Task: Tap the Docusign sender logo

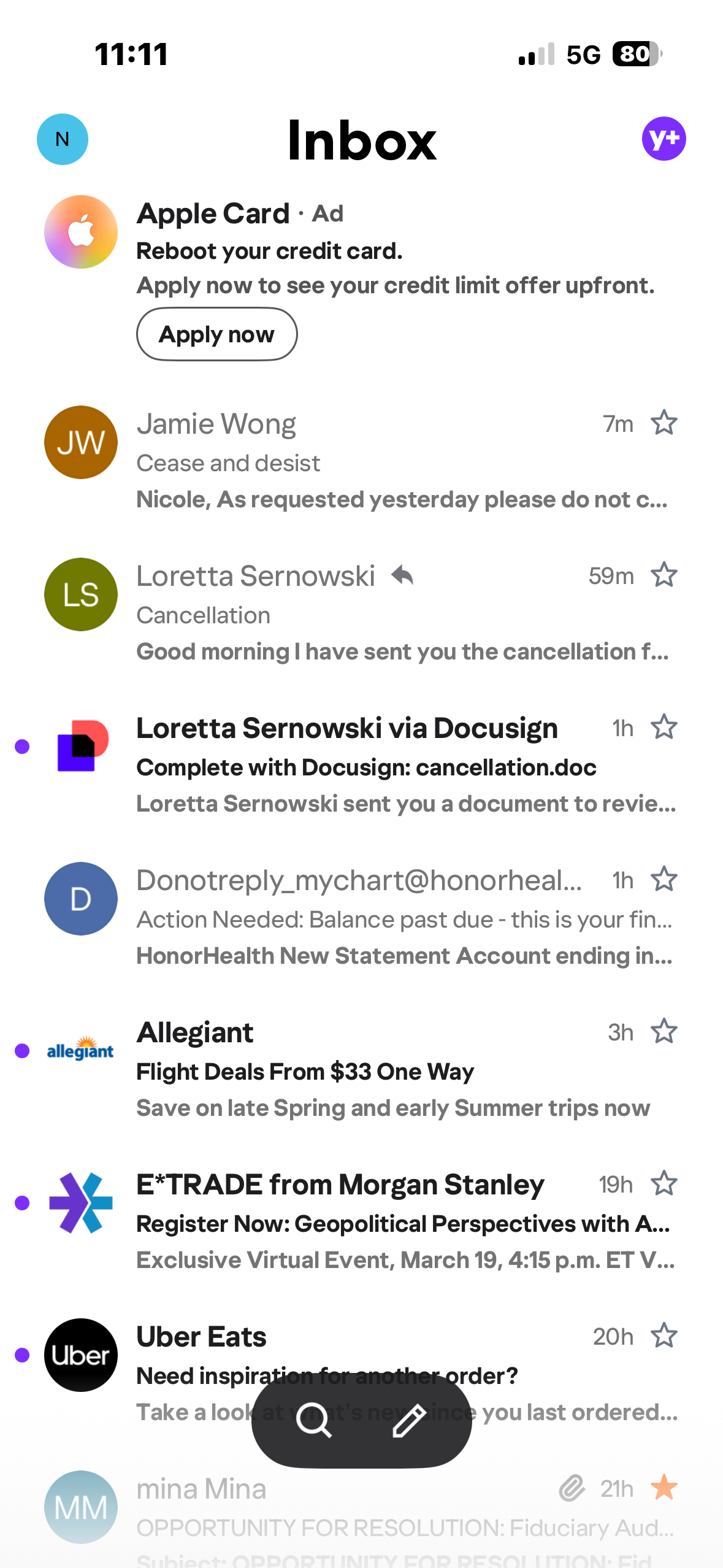Action: (81, 746)
